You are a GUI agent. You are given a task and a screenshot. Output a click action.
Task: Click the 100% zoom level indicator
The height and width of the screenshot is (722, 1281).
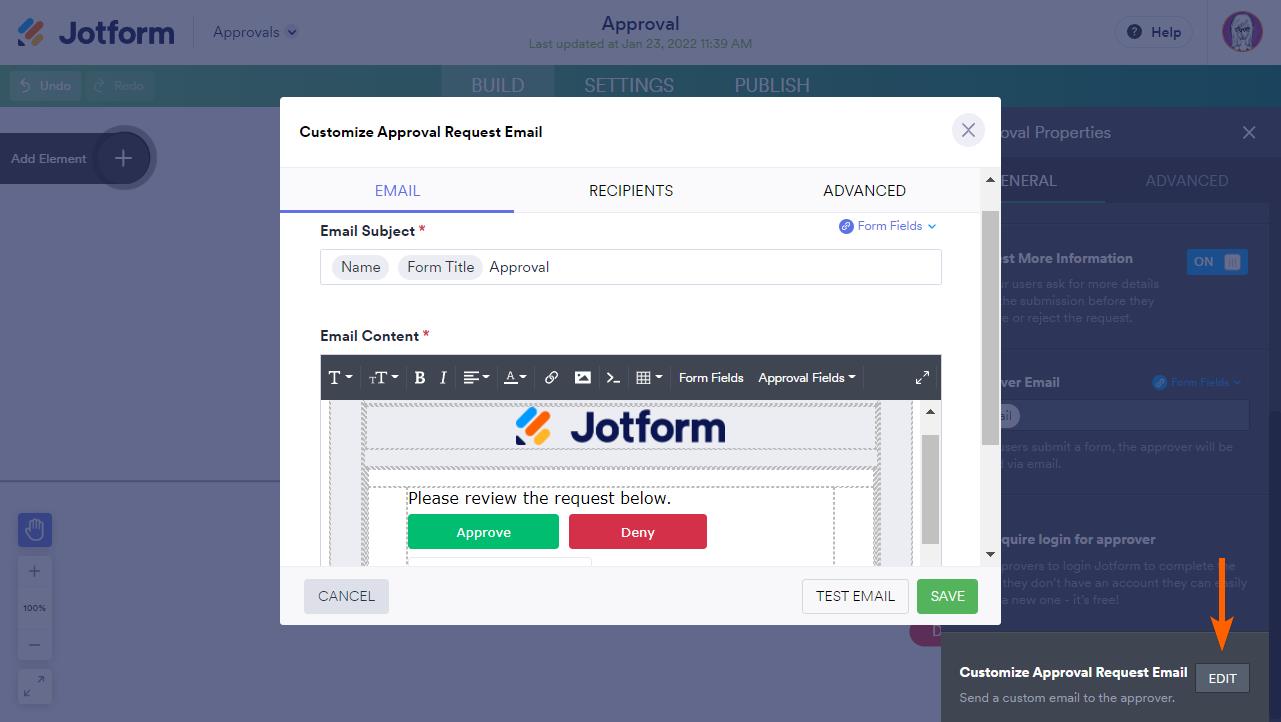(35, 608)
